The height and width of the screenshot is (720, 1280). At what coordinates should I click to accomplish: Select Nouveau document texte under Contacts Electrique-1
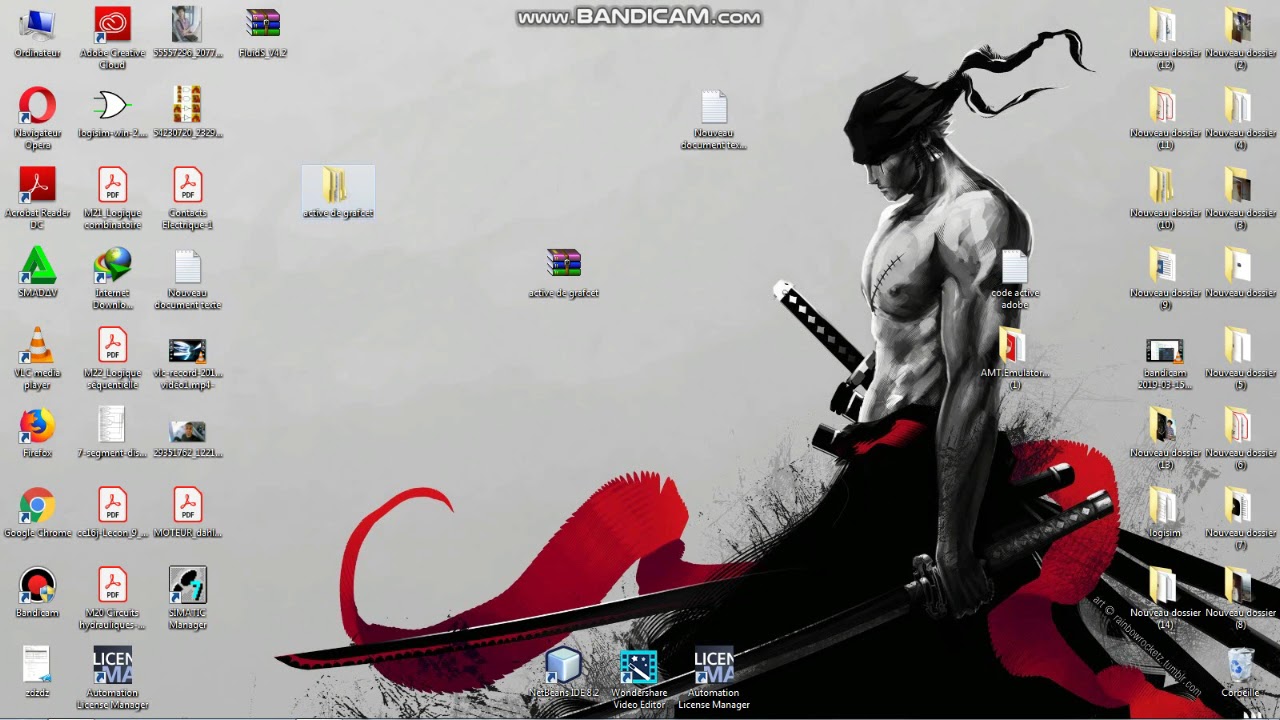tap(187, 278)
